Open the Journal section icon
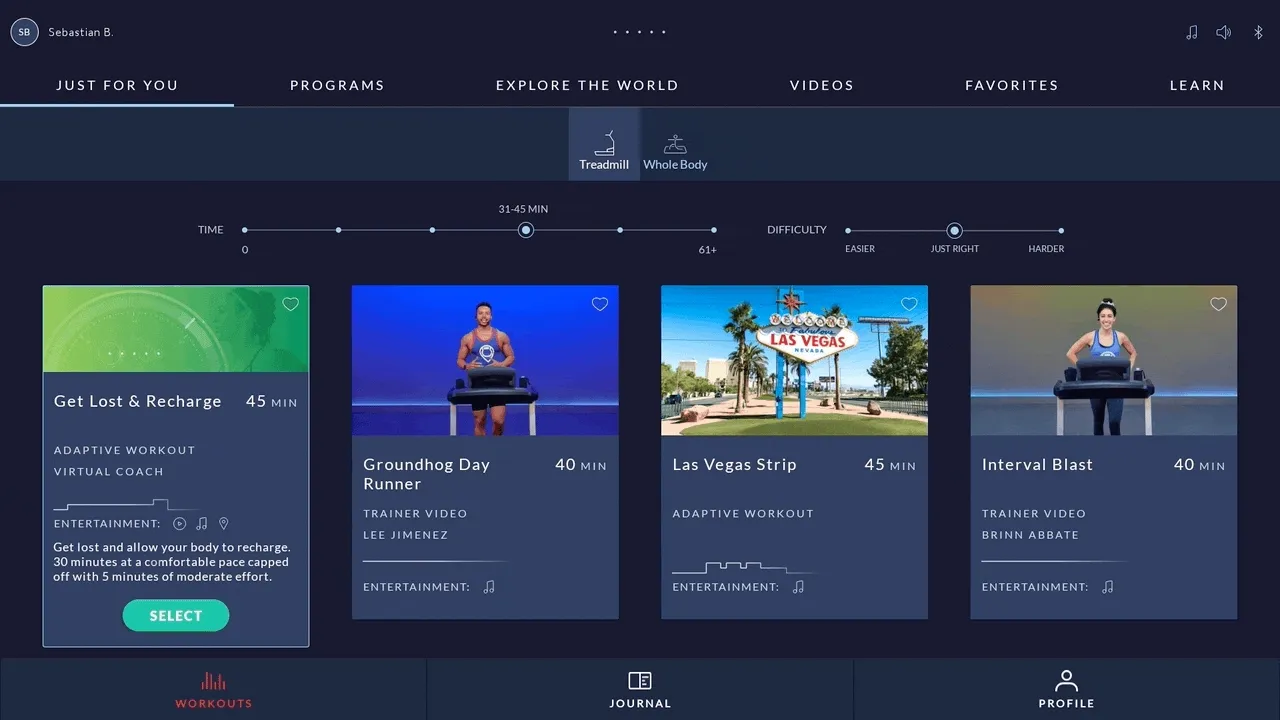The width and height of the screenshot is (1280, 720). (640, 682)
